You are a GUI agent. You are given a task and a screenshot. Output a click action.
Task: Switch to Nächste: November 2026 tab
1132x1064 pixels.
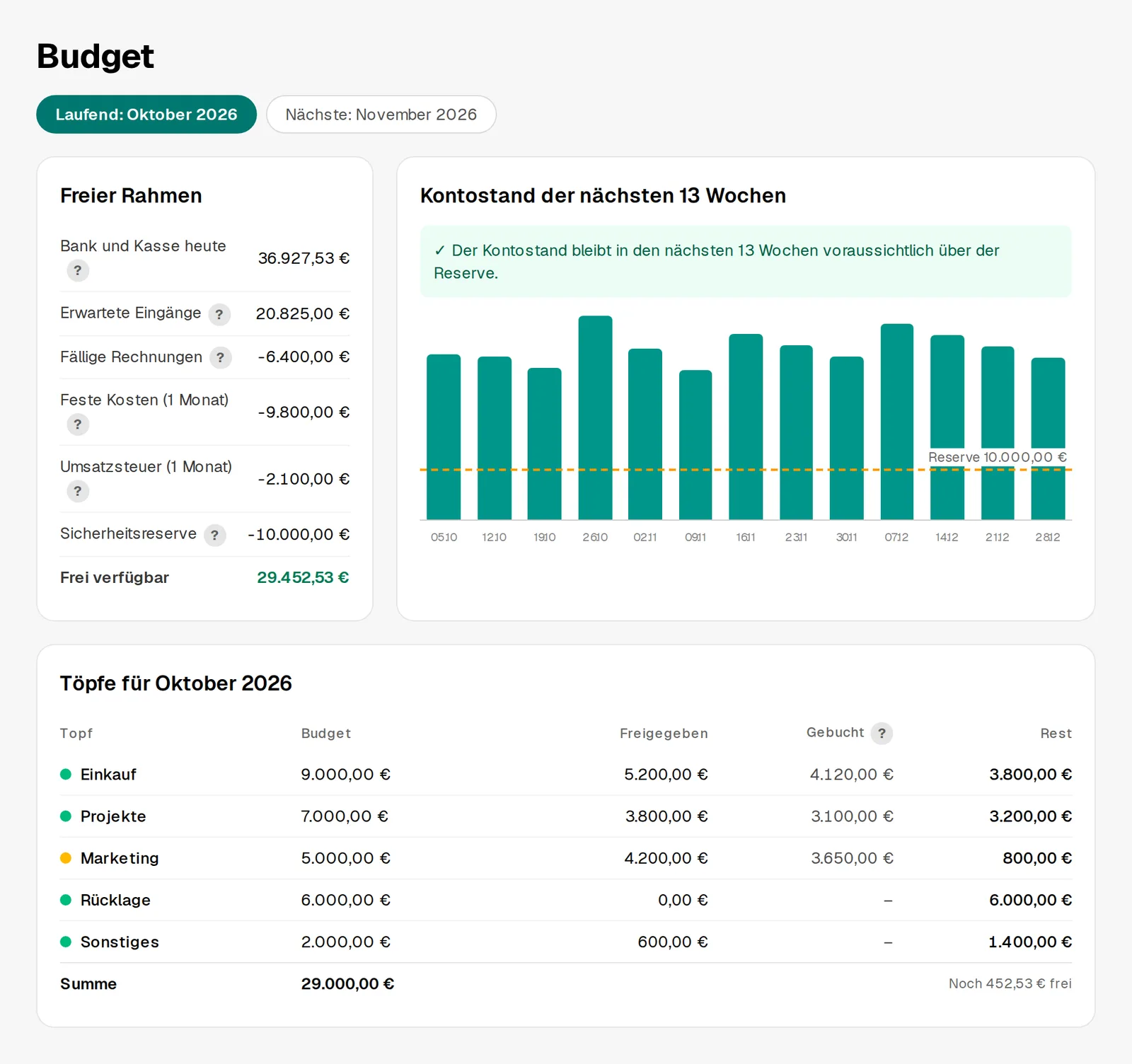pyautogui.click(x=381, y=115)
